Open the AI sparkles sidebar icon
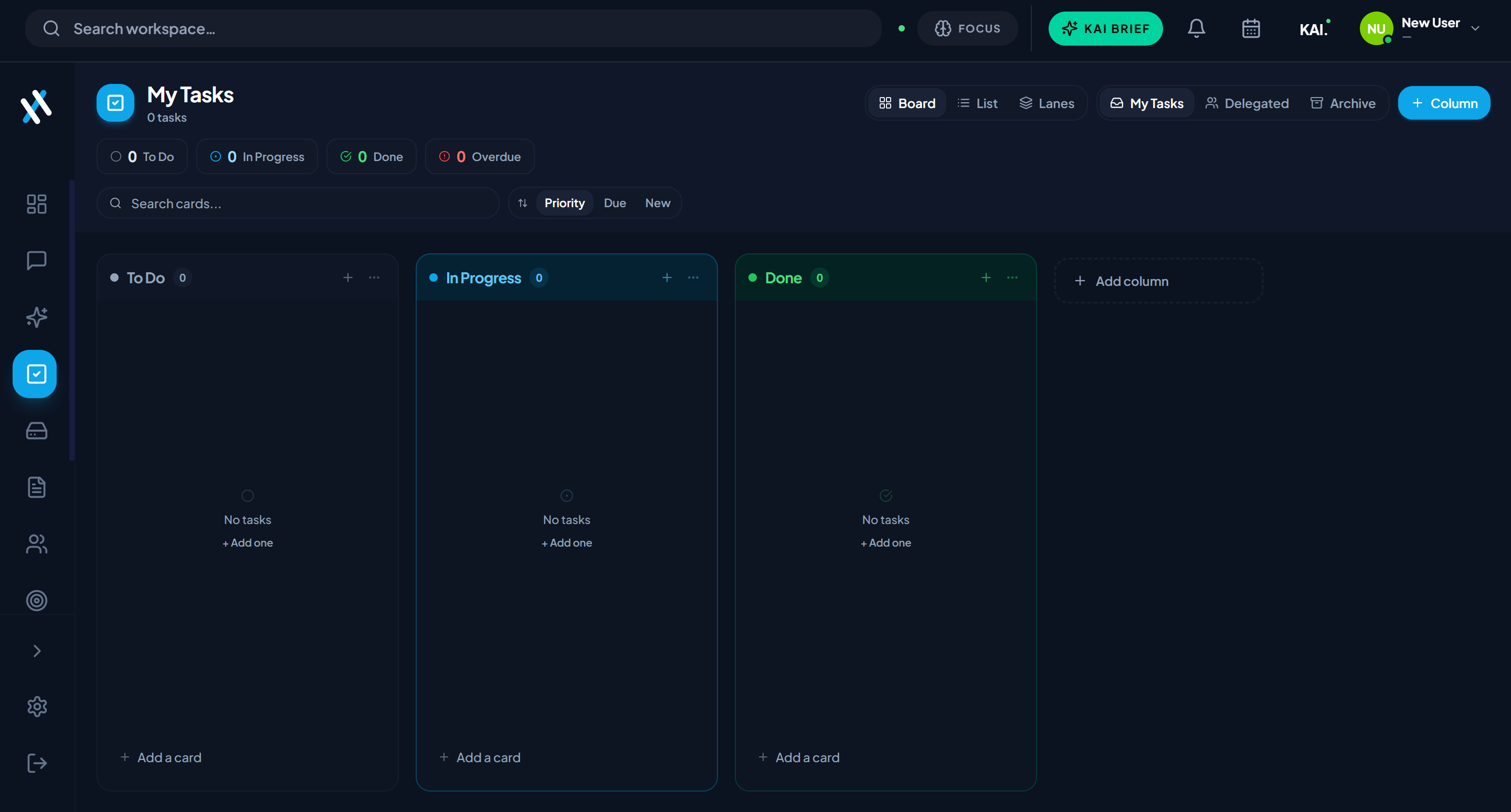The height and width of the screenshot is (812, 1511). point(36,317)
